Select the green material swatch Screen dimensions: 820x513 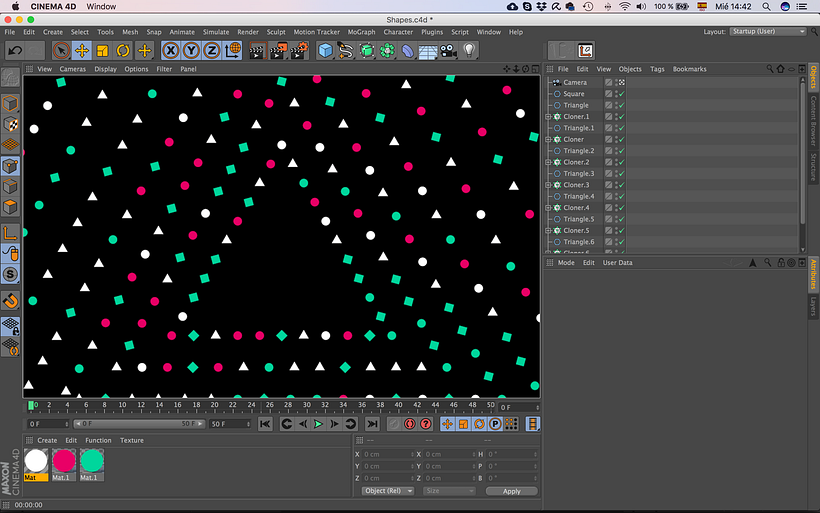[92, 461]
